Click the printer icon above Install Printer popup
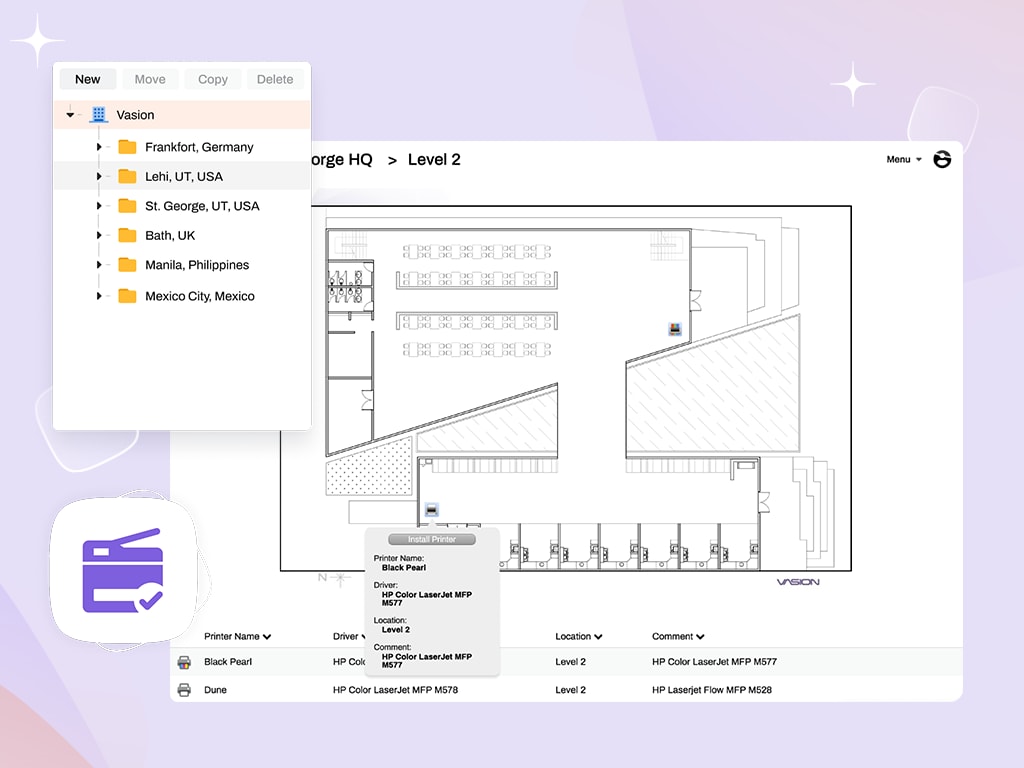This screenshot has width=1024, height=768. (x=431, y=510)
